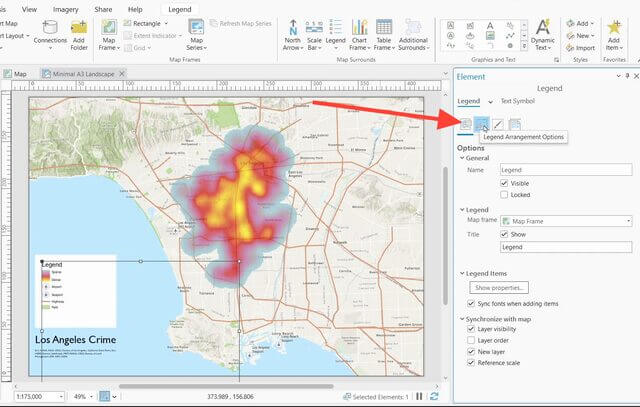Select the point graphic tool in gallery
The height and width of the screenshot is (407, 640).
(510, 46)
